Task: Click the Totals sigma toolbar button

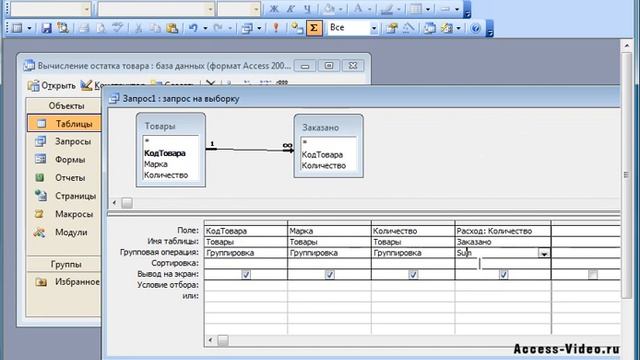Action: coord(314,28)
